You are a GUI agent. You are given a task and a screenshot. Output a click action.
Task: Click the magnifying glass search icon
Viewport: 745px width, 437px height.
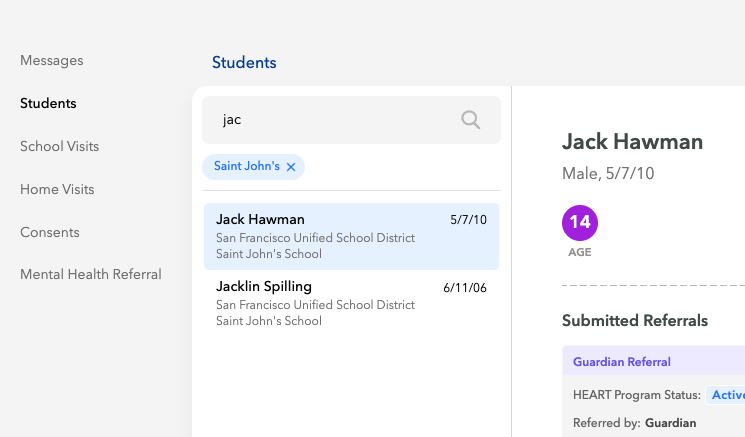(x=470, y=120)
